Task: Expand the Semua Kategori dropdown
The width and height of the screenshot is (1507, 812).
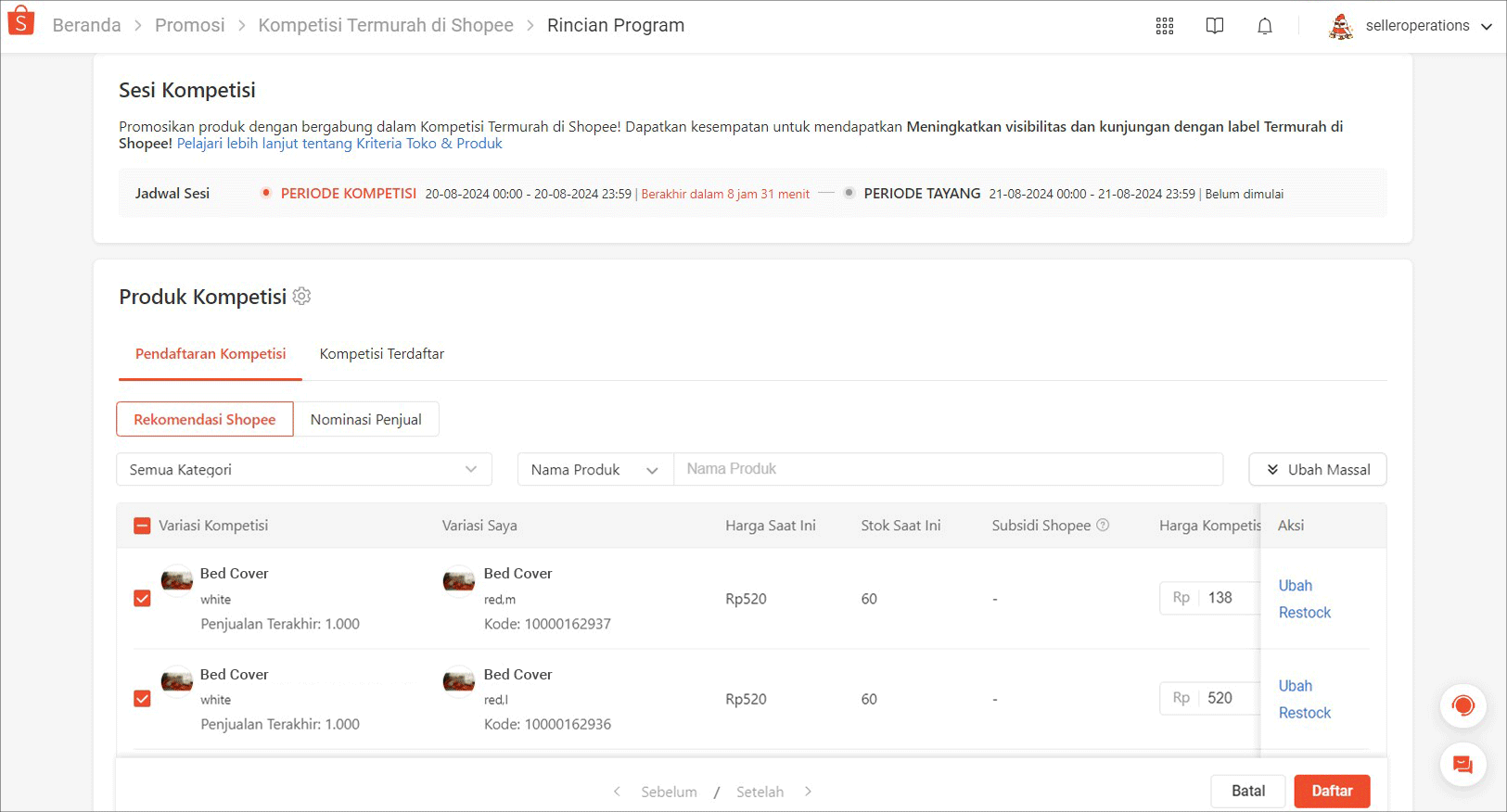Action: [x=303, y=470]
